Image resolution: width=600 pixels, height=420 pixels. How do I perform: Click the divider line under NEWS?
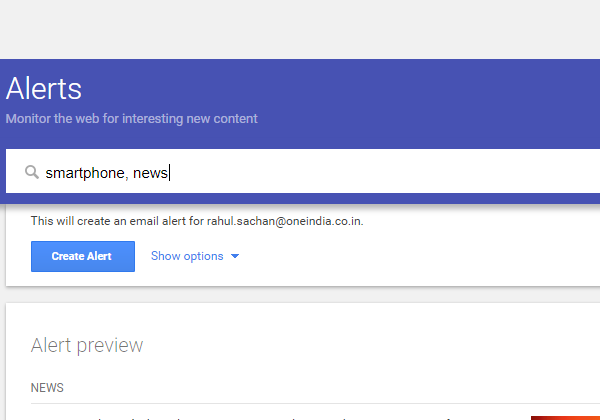click(x=315, y=403)
